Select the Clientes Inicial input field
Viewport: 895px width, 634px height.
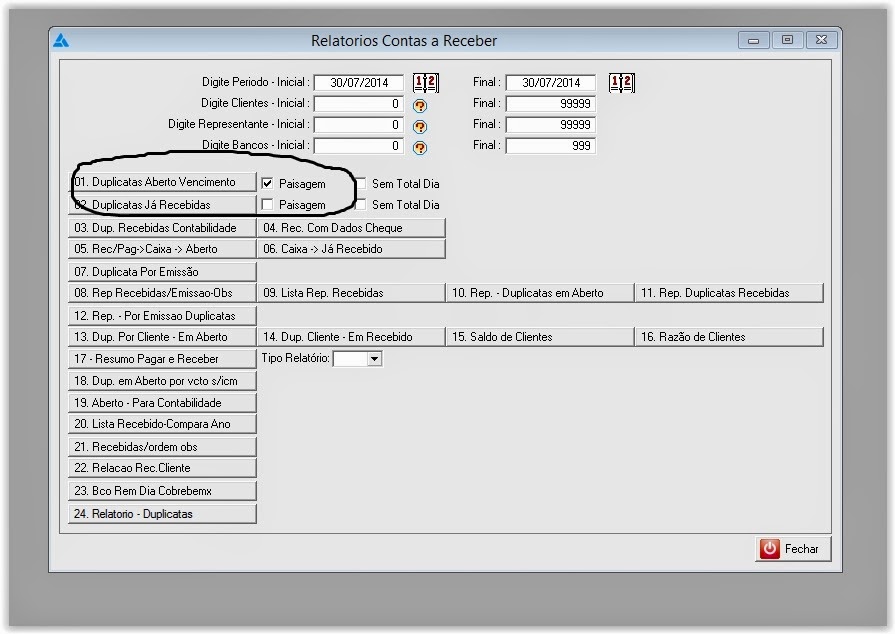pyautogui.click(x=358, y=104)
